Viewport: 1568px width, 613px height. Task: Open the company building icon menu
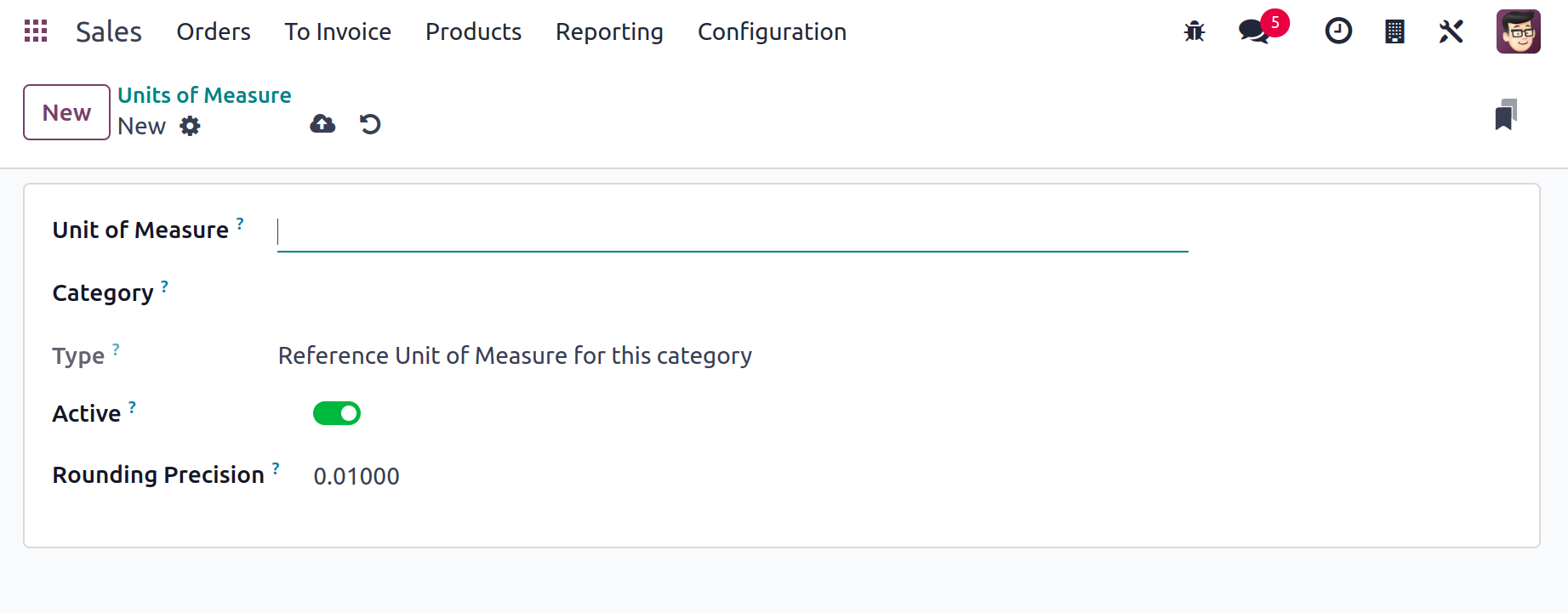coord(1394,31)
